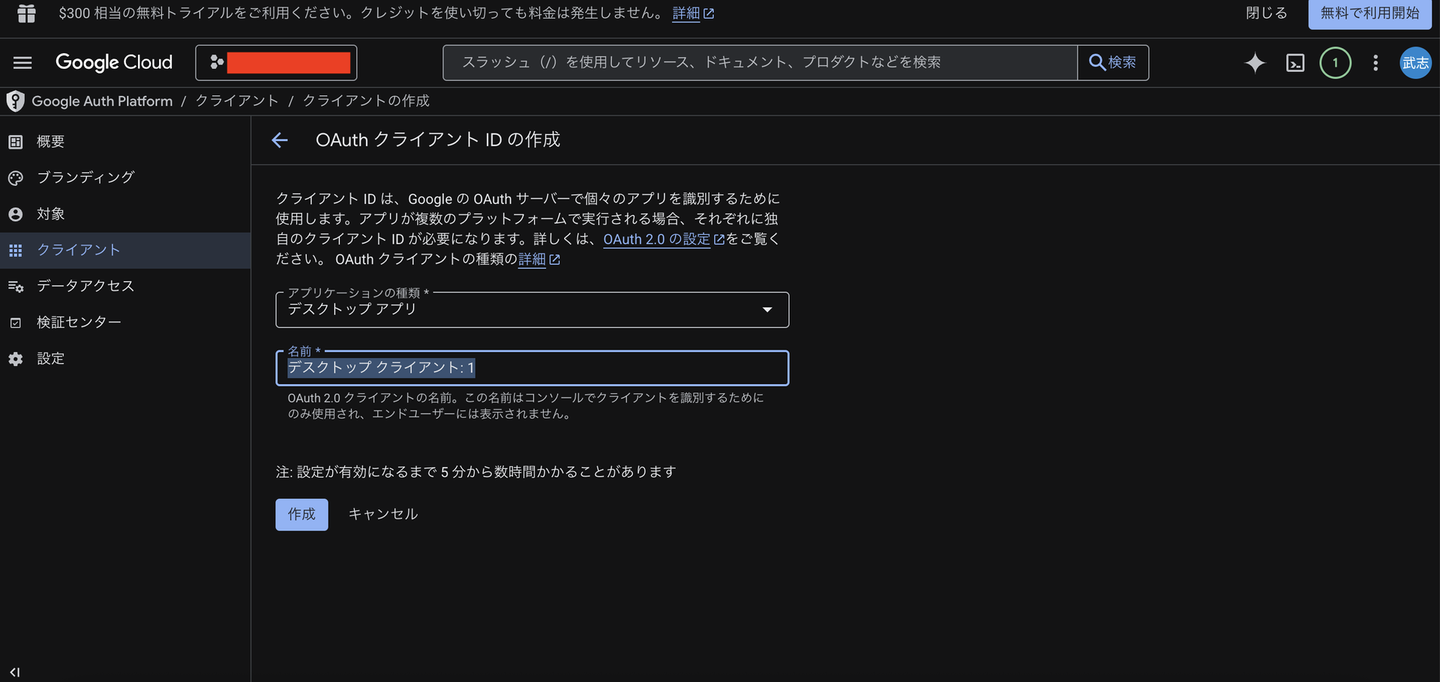The height and width of the screenshot is (682, 1440).
Task: Click the データアクセス list-settings icon
Action: coord(15,286)
